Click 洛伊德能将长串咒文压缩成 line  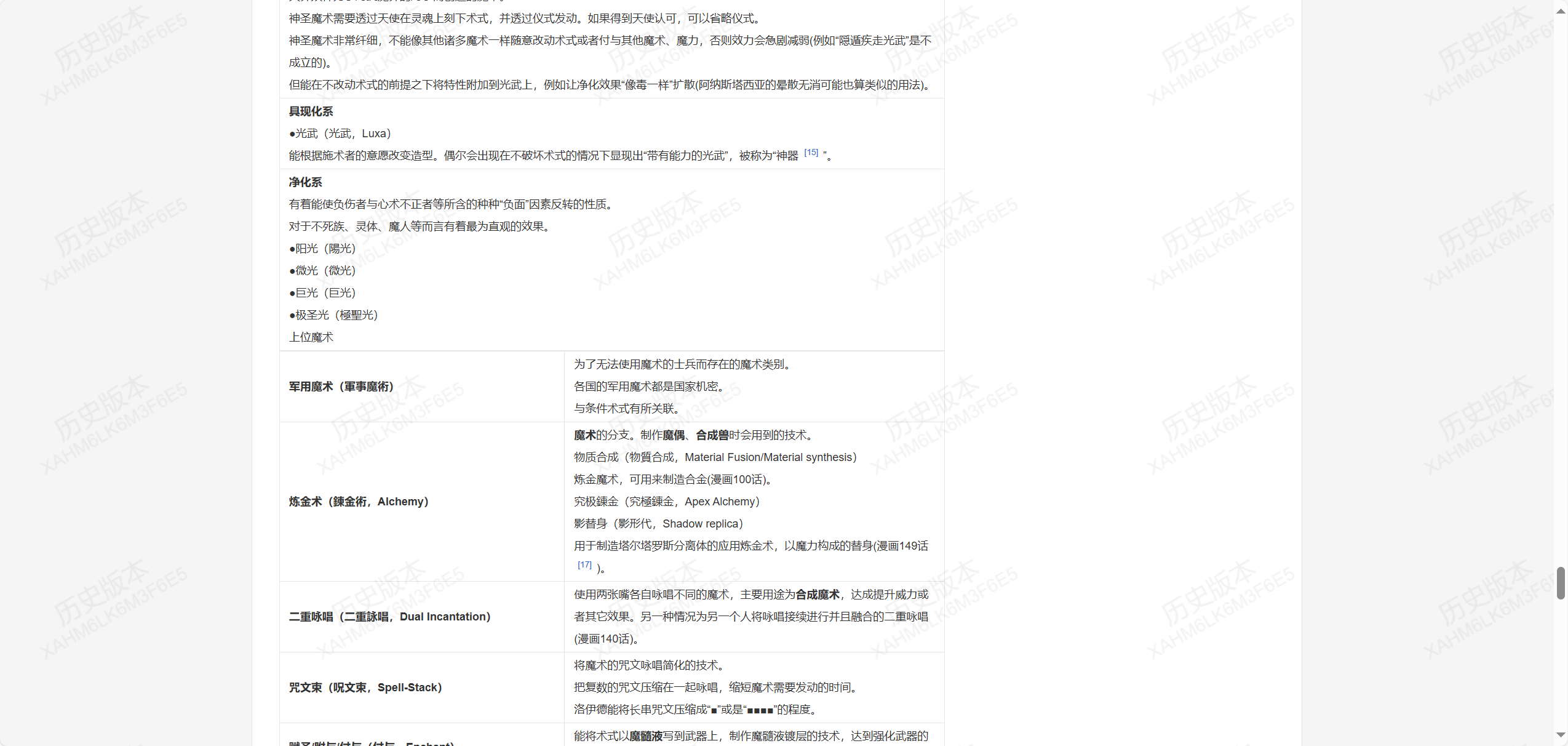coord(697,710)
